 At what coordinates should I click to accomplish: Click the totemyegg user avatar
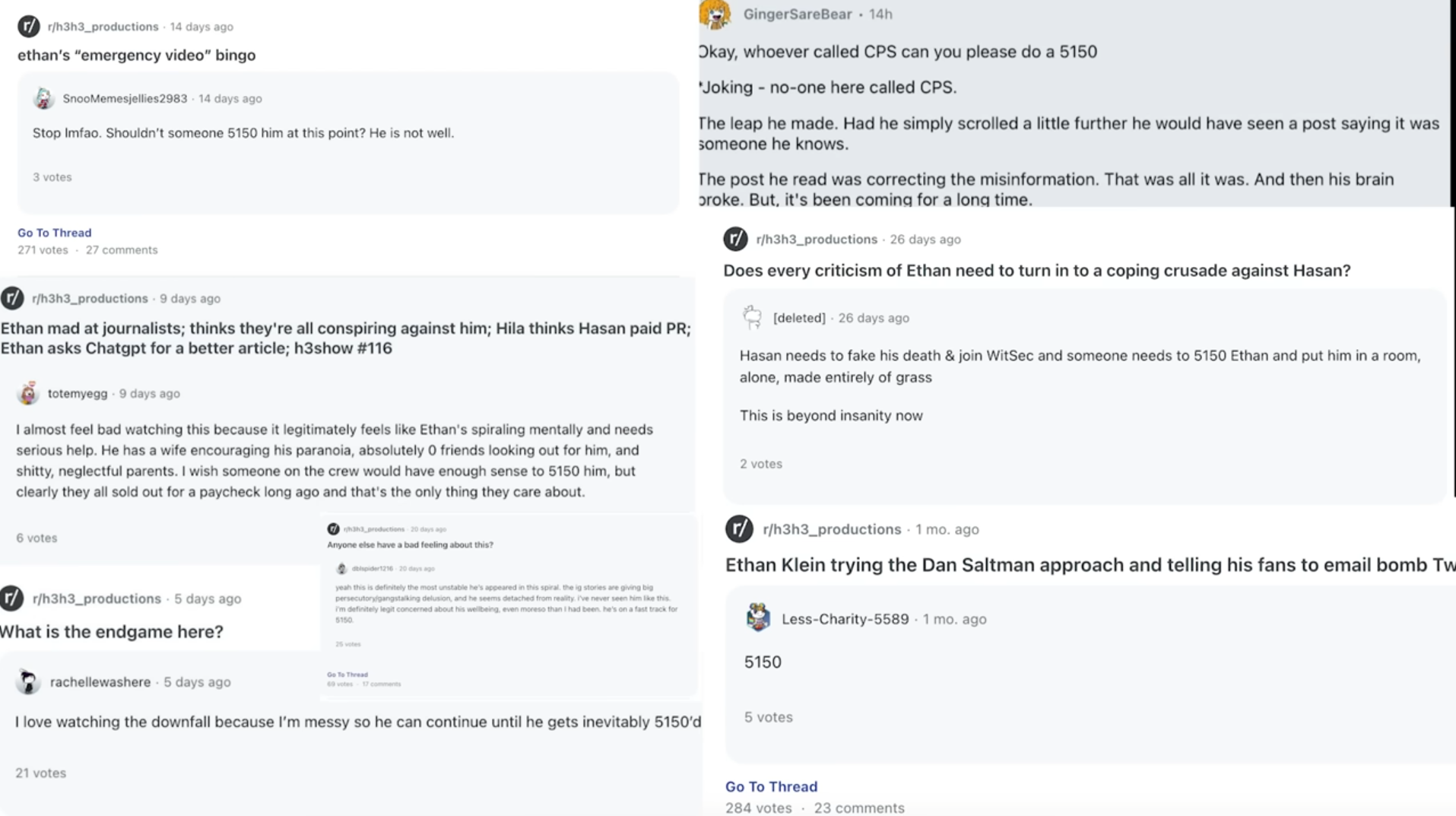point(28,393)
